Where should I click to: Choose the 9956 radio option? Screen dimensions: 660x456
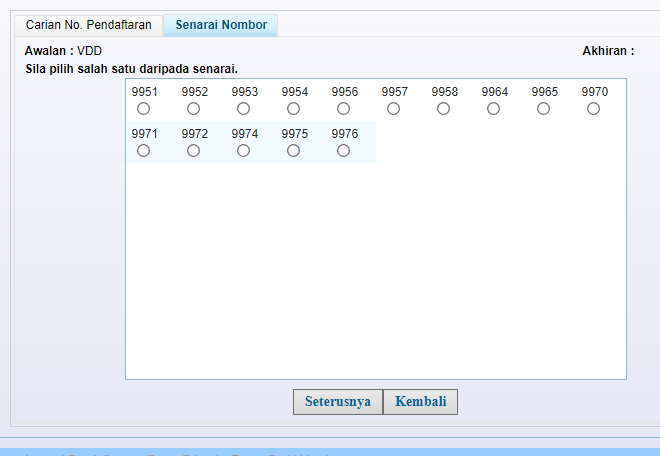click(x=344, y=109)
